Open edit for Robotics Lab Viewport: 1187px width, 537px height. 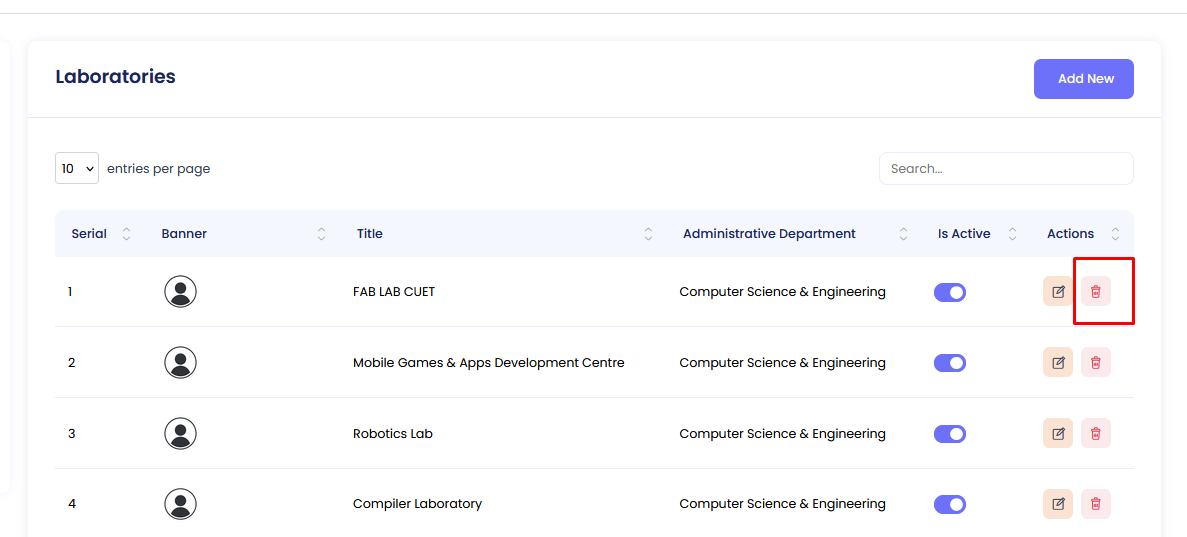click(x=1057, y=433)
